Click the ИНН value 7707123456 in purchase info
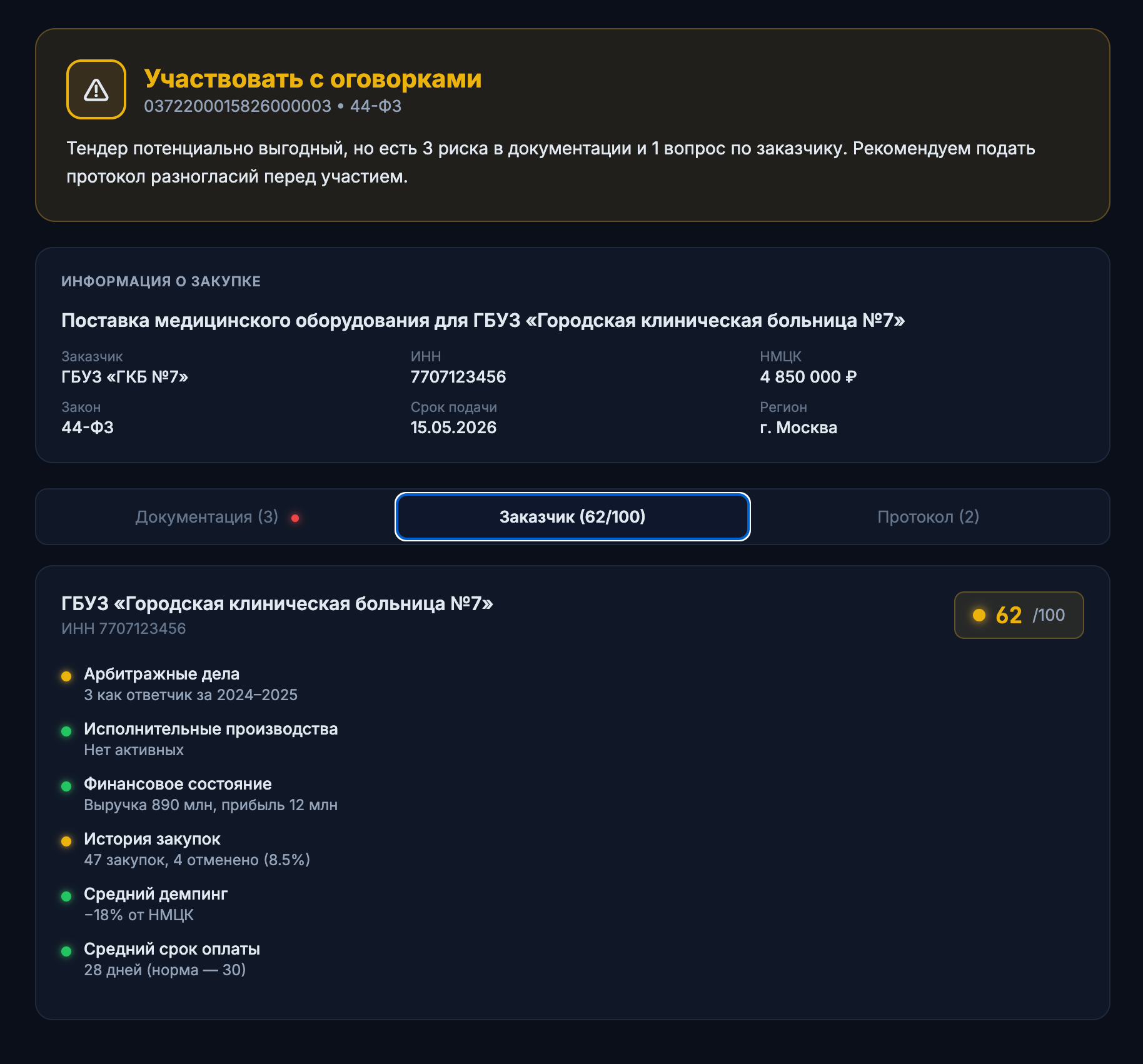 (458, 377)
